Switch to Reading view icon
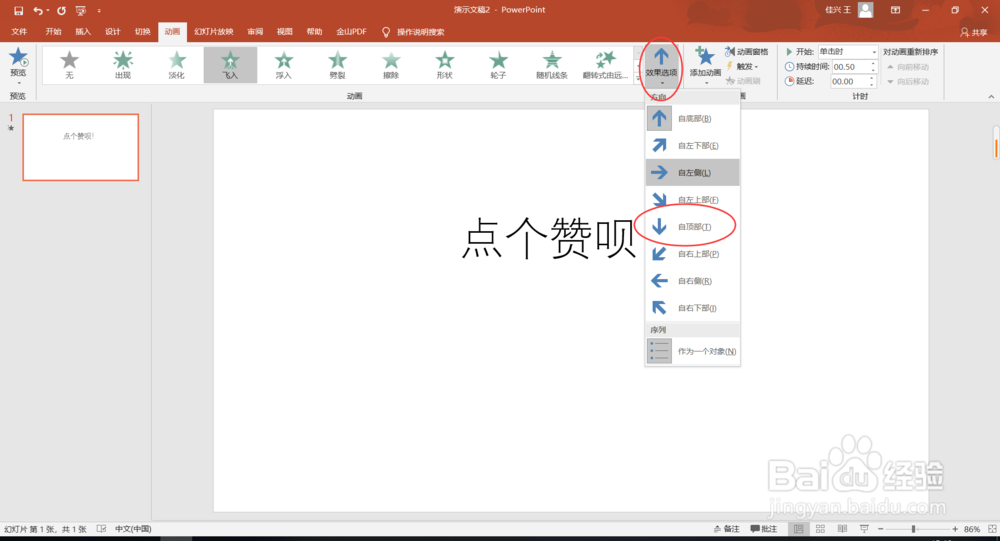Viewport: 1000px width, 541px height. pyautogui.click(x=842, y=529)
